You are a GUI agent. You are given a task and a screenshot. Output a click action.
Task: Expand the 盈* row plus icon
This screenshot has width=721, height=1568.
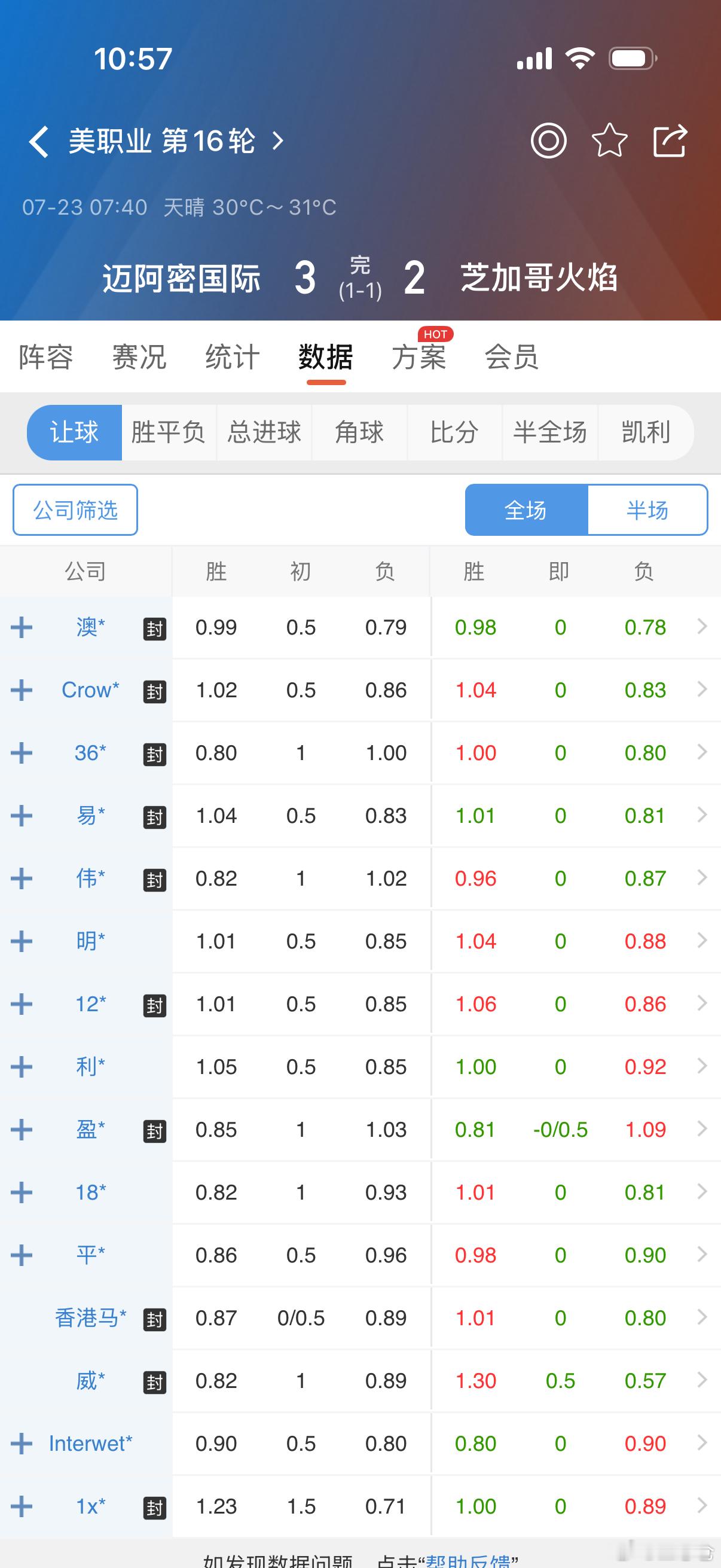coord(22,1130)
